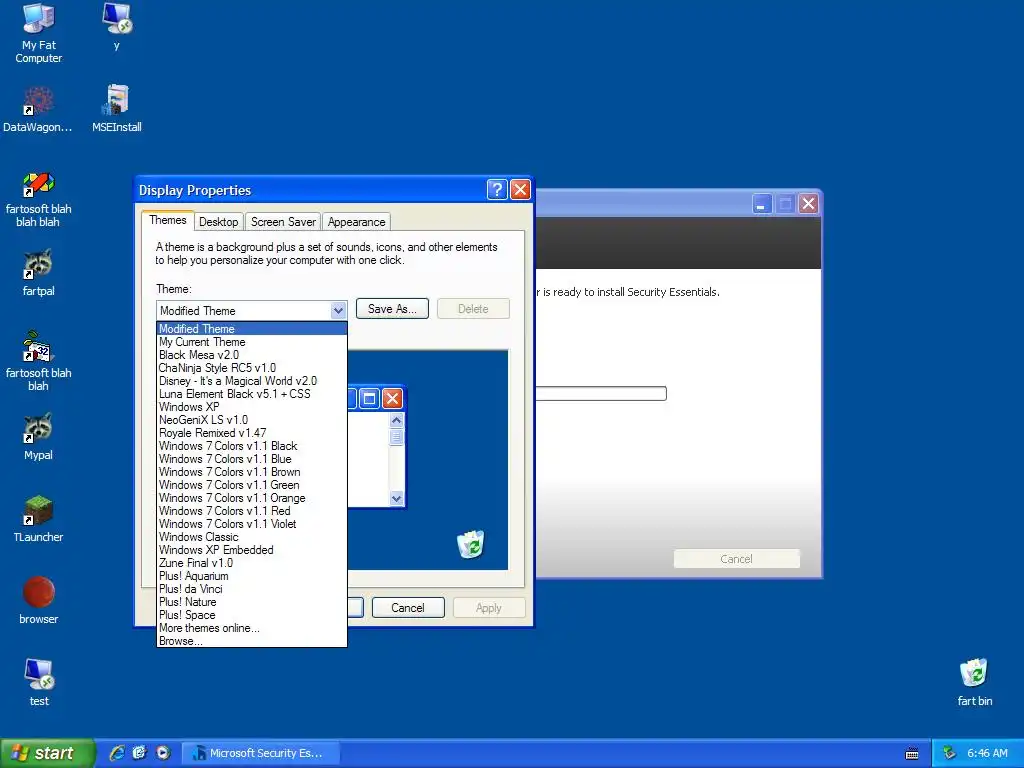Choose Windows 7 Colors v1.1 Green

252,485
